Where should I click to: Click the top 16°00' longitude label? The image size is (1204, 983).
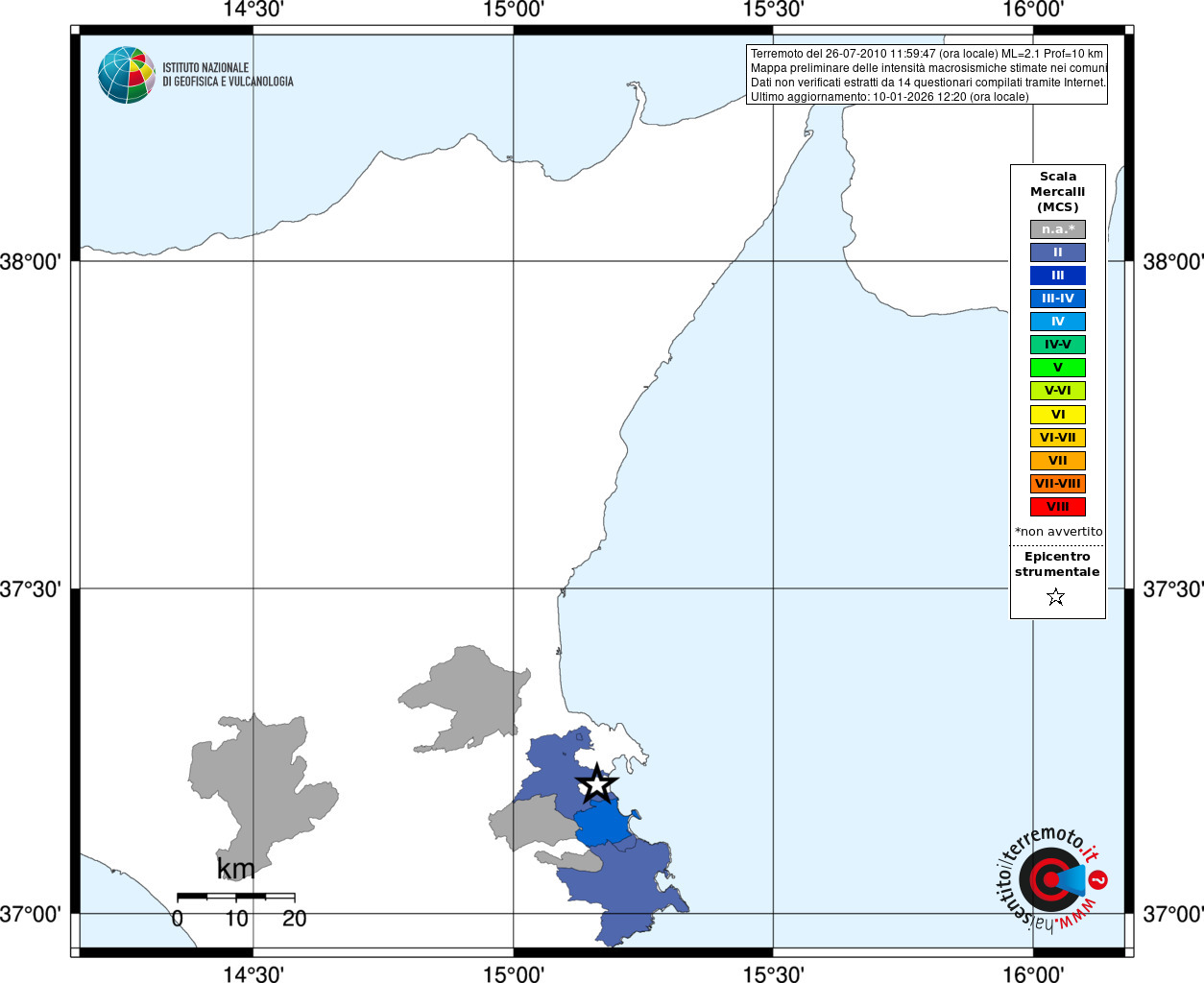pyautogui.click(x=1033, y=10)
